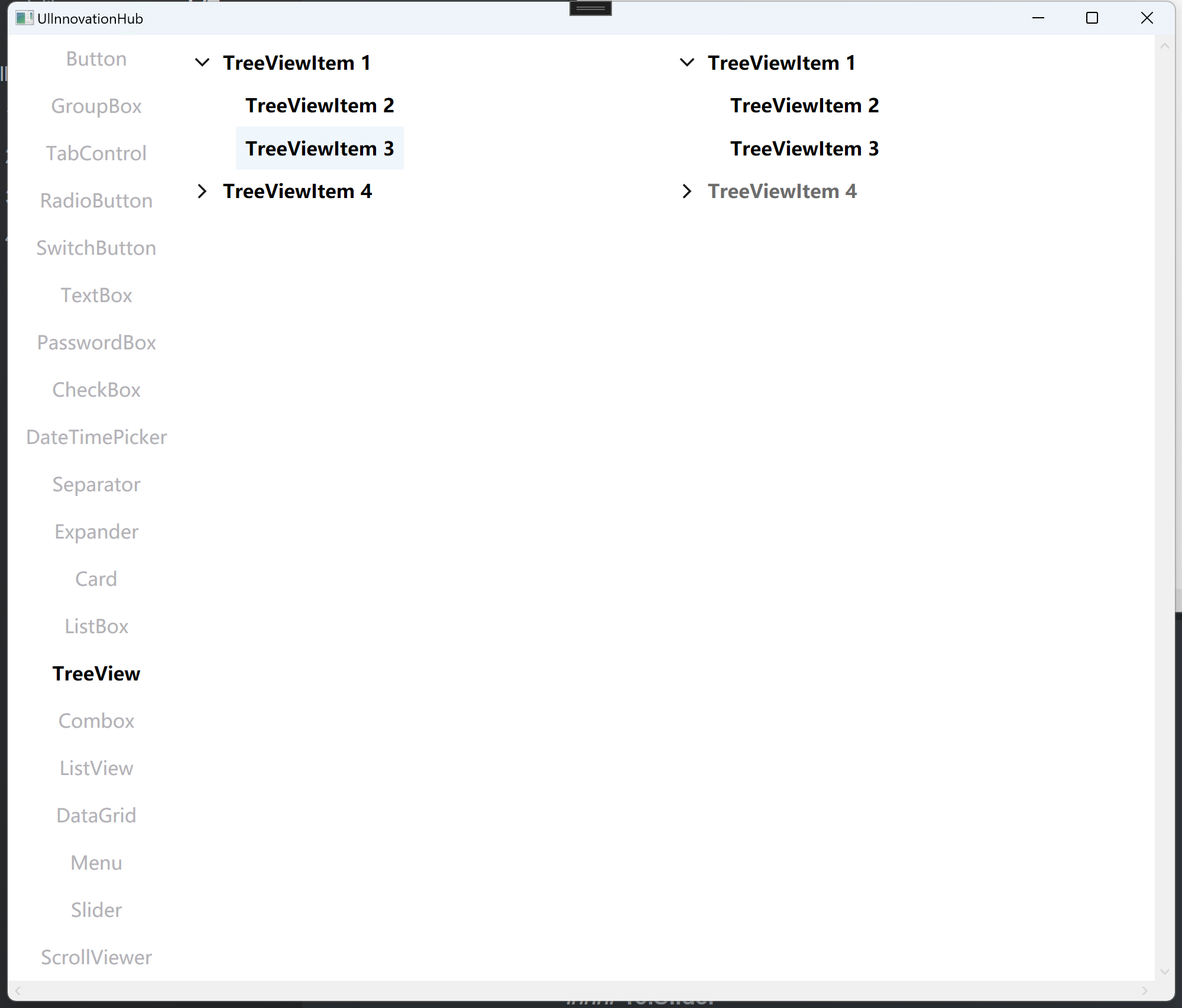Screen dimensions: 1182x1008
Task: Navigate to the CheckBox page
Action: click(x=96, y=390)
